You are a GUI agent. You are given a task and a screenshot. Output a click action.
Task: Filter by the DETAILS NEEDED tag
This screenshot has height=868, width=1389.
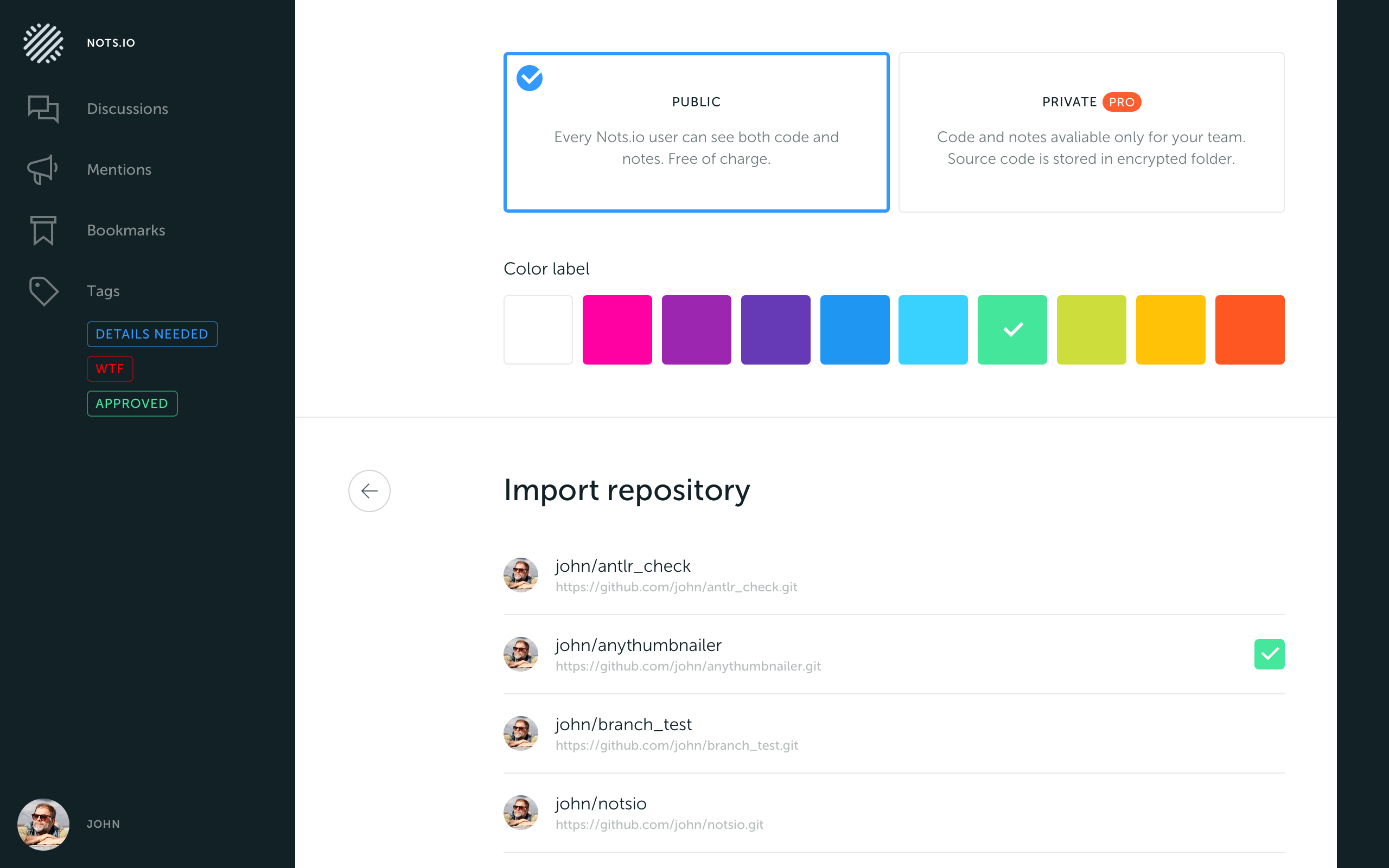pos(151,334)
